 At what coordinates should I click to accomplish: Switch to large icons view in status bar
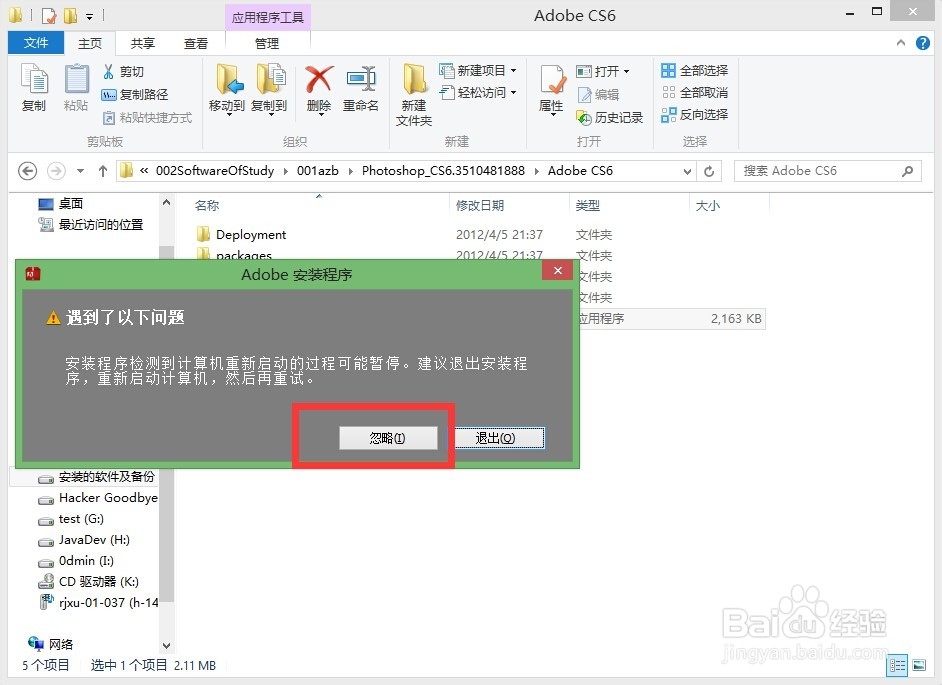919,665
